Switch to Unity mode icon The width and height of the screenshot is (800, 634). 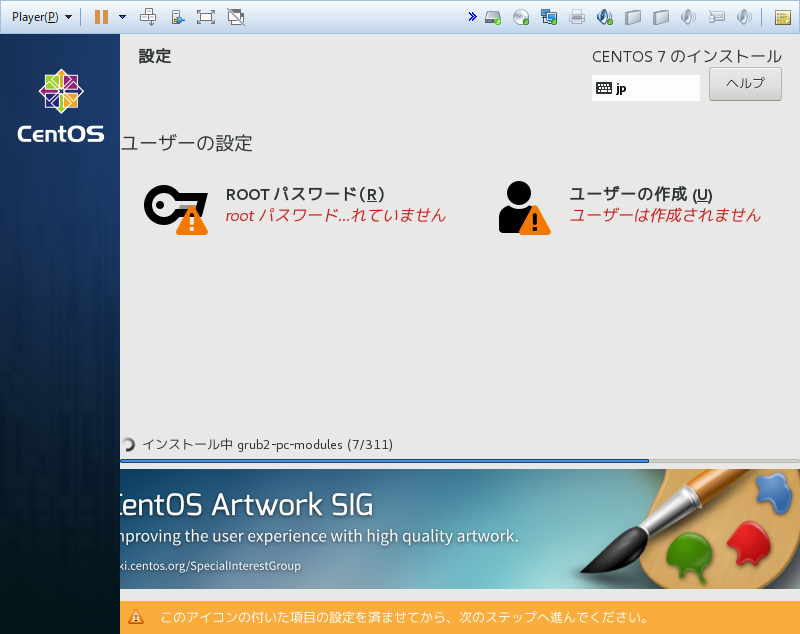pyautogui.click(x=236, y=17)
